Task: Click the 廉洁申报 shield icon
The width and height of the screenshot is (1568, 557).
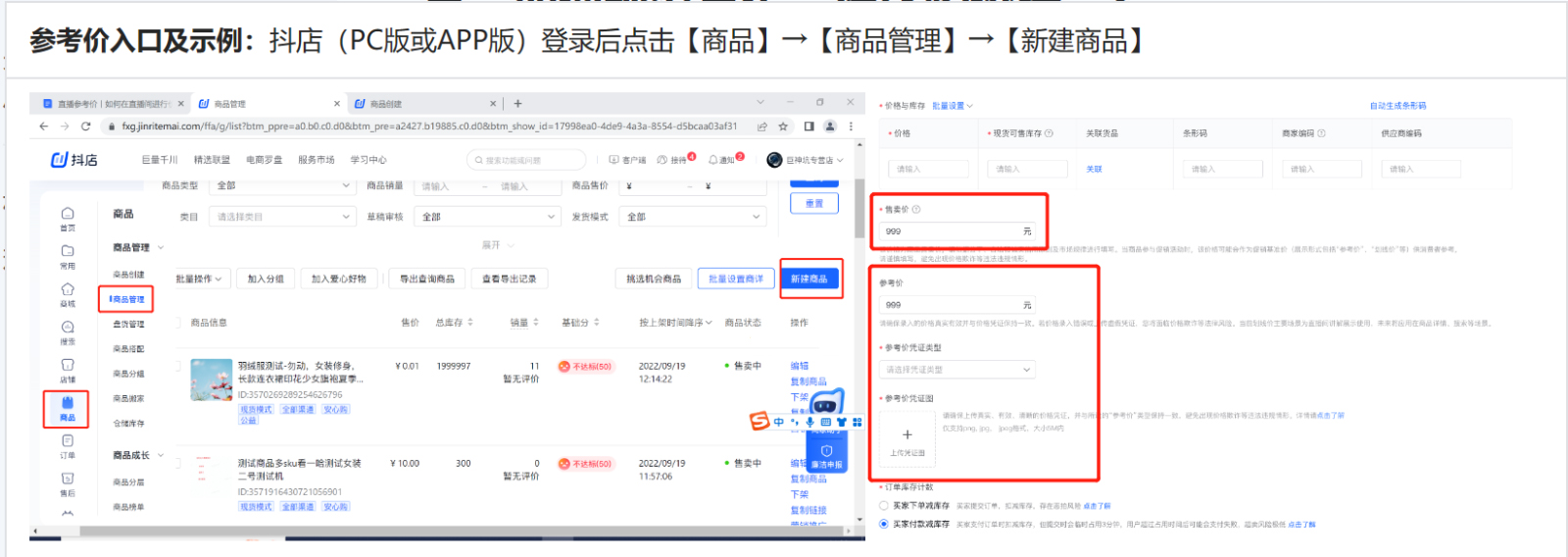Action: tap(826, 451)
